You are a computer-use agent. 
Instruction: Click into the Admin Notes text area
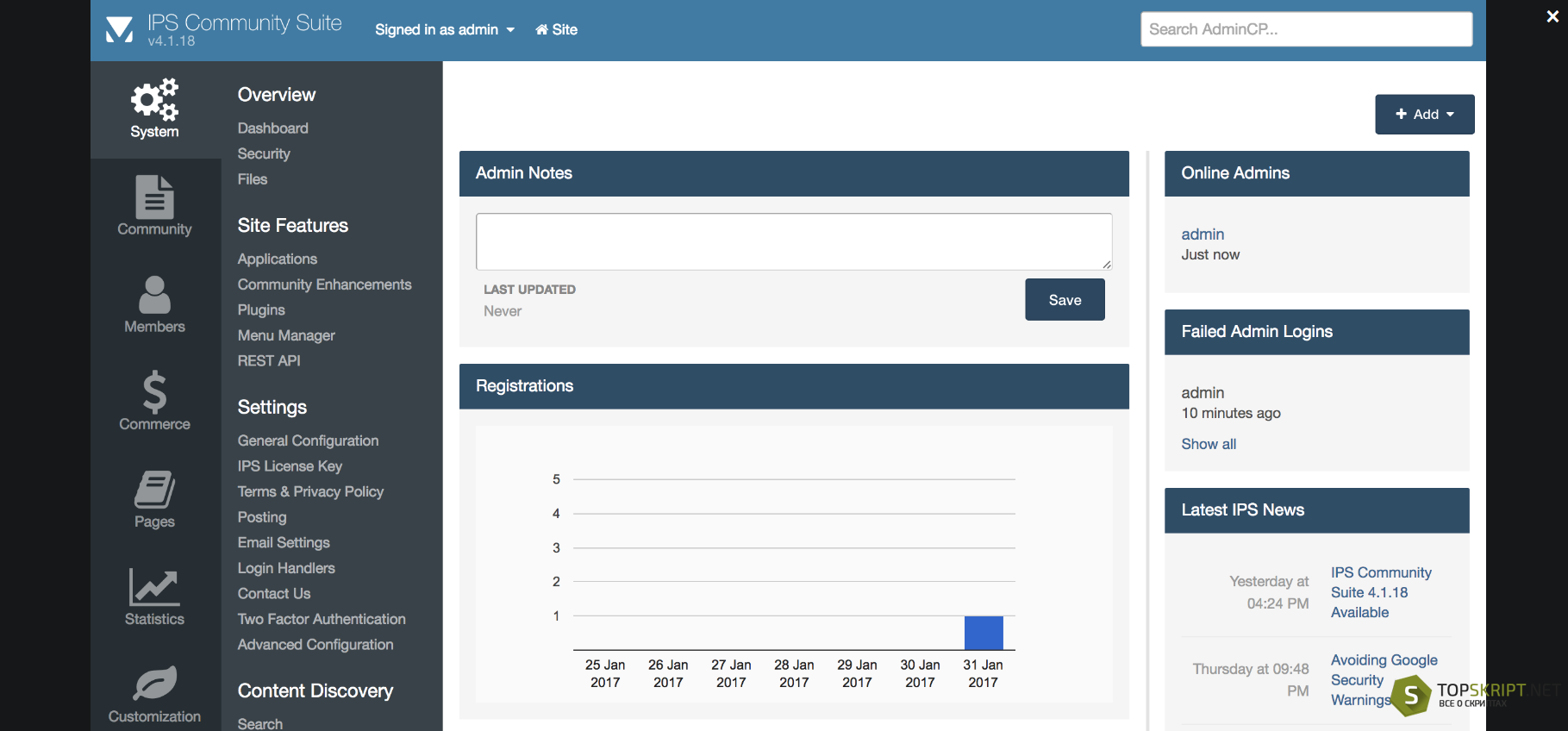[x=794, y=241]
